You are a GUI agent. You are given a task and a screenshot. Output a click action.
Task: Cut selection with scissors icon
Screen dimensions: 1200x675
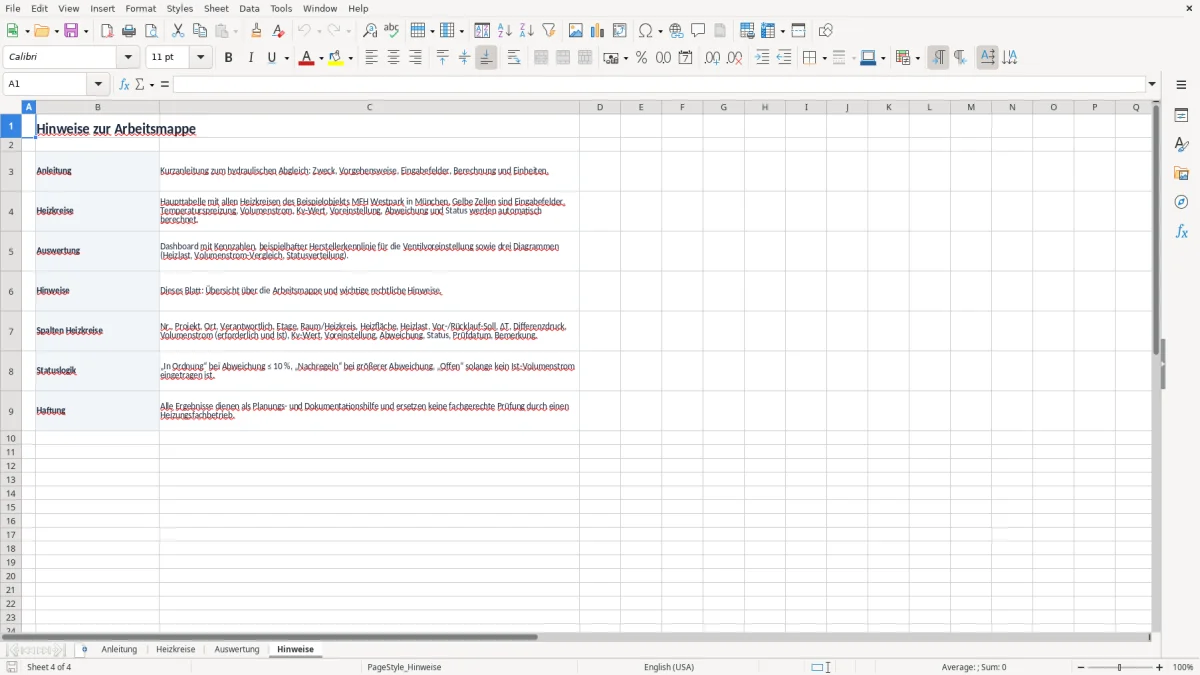178,31
